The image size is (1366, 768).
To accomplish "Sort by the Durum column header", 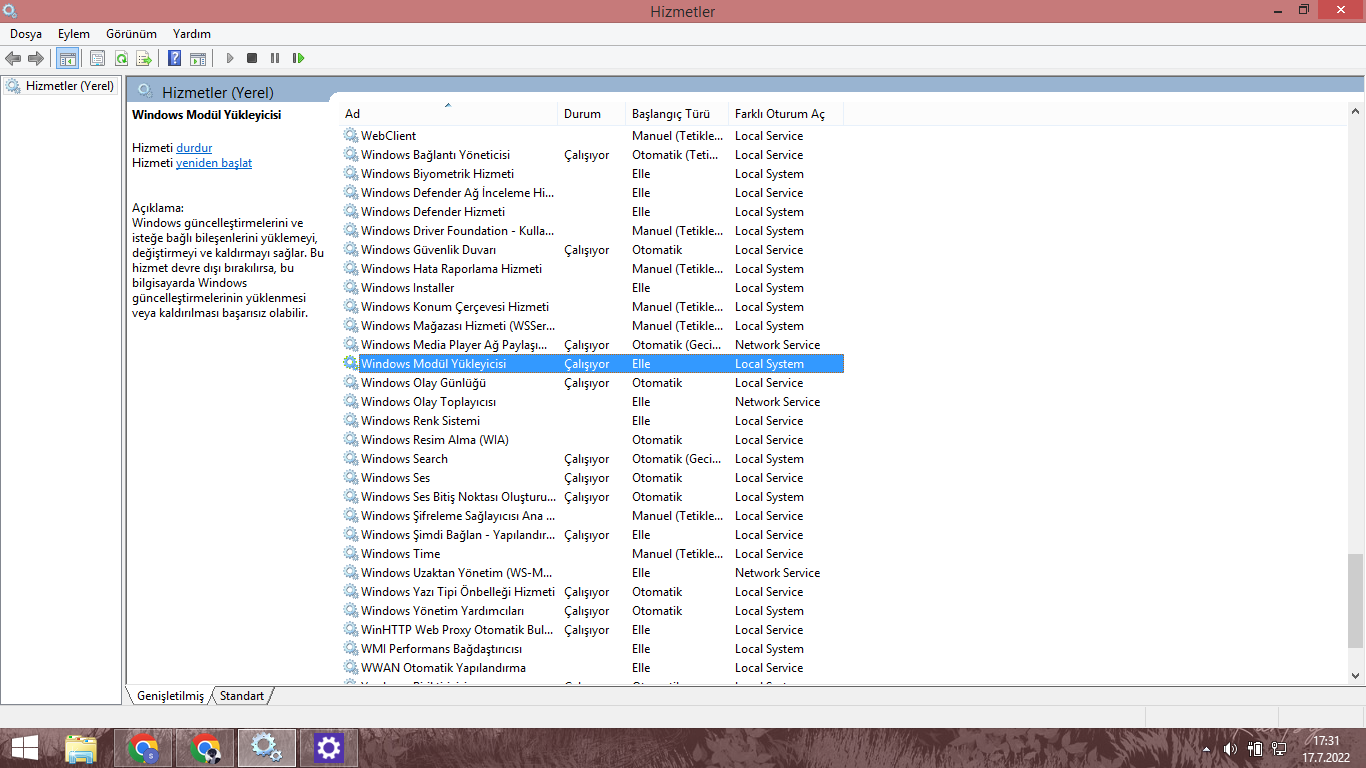I will 592,113.
